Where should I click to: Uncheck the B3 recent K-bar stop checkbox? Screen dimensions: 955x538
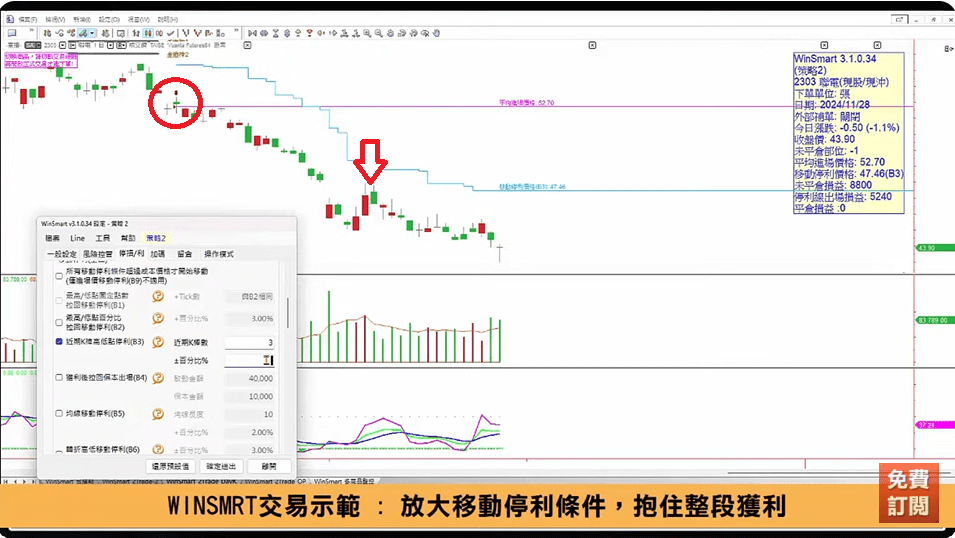coord(59,342)
